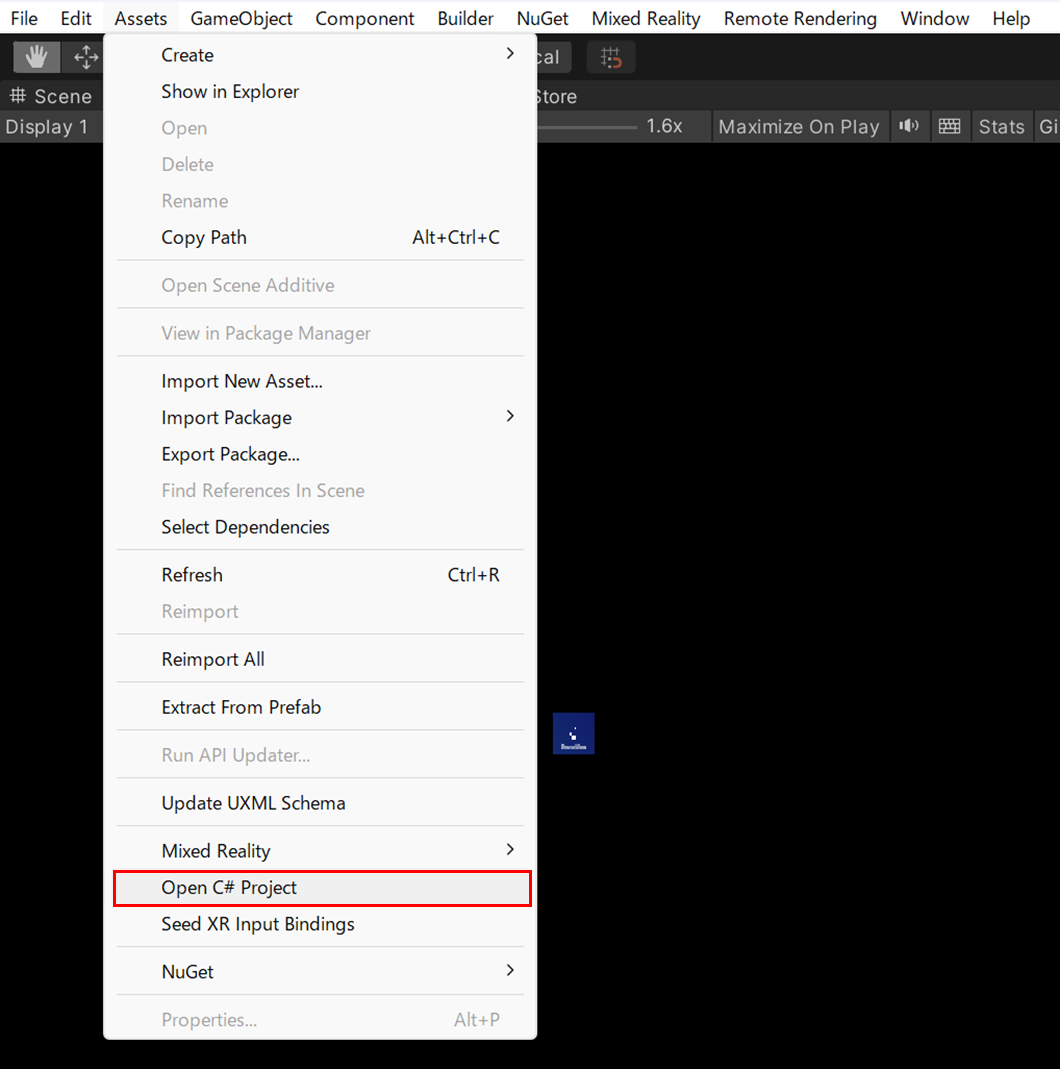Image resolution: width=1060 pixels, height=1069 pixels.
Task: Choose Refresh in Assets menu
Action: [320, 575]
